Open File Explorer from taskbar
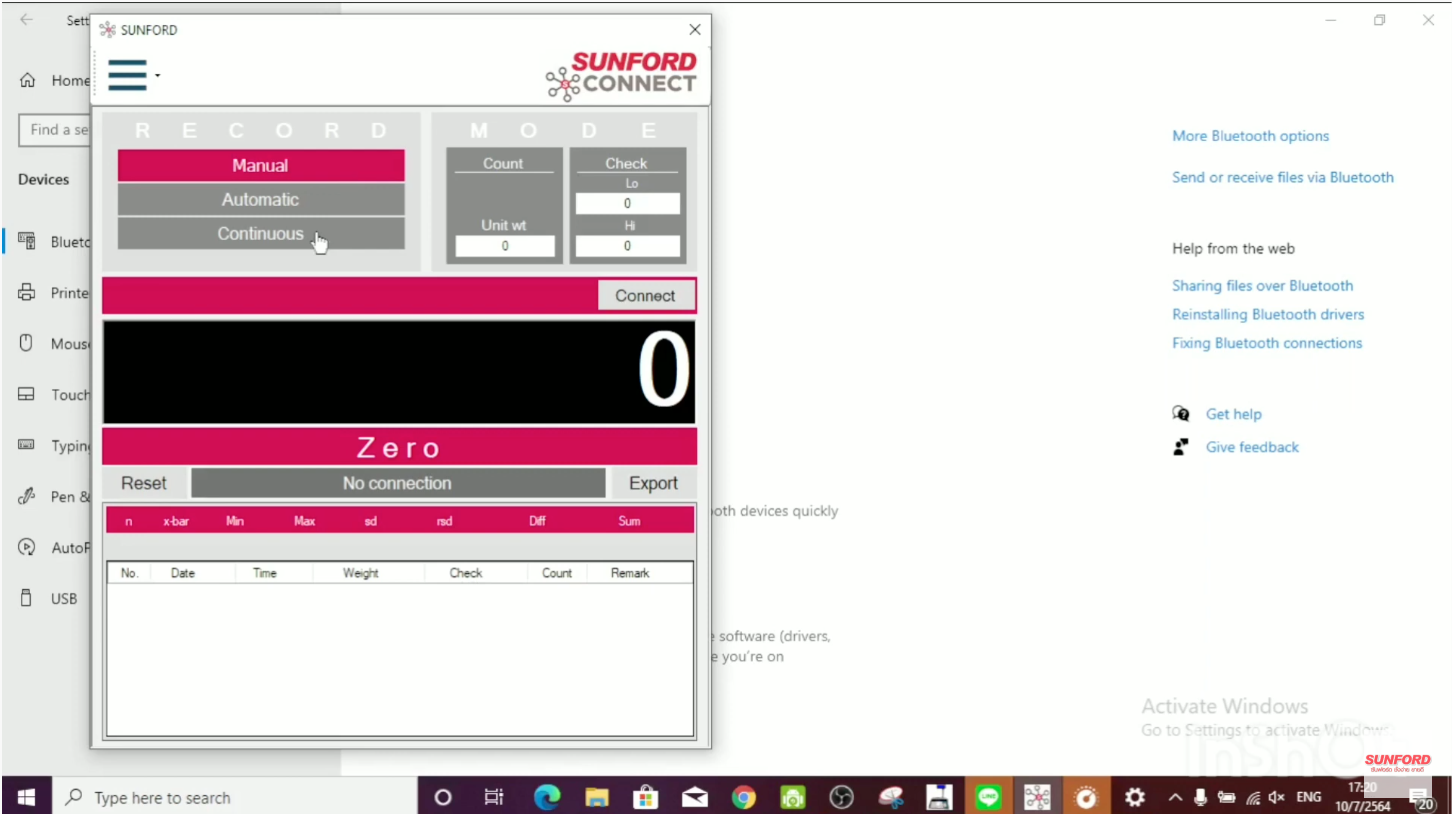The image size is (1452, 814). click(597, 797)
